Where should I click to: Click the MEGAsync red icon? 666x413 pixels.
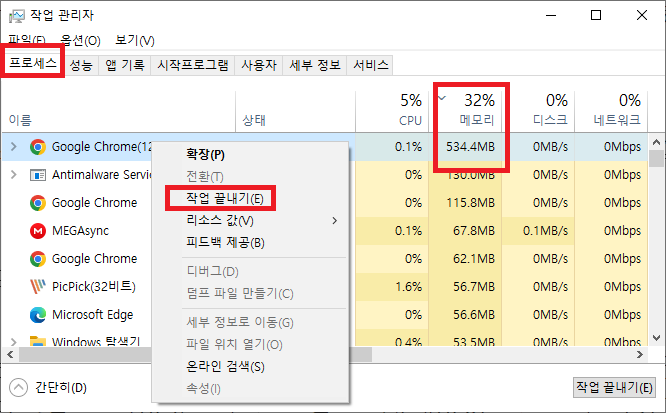[38, 231]
